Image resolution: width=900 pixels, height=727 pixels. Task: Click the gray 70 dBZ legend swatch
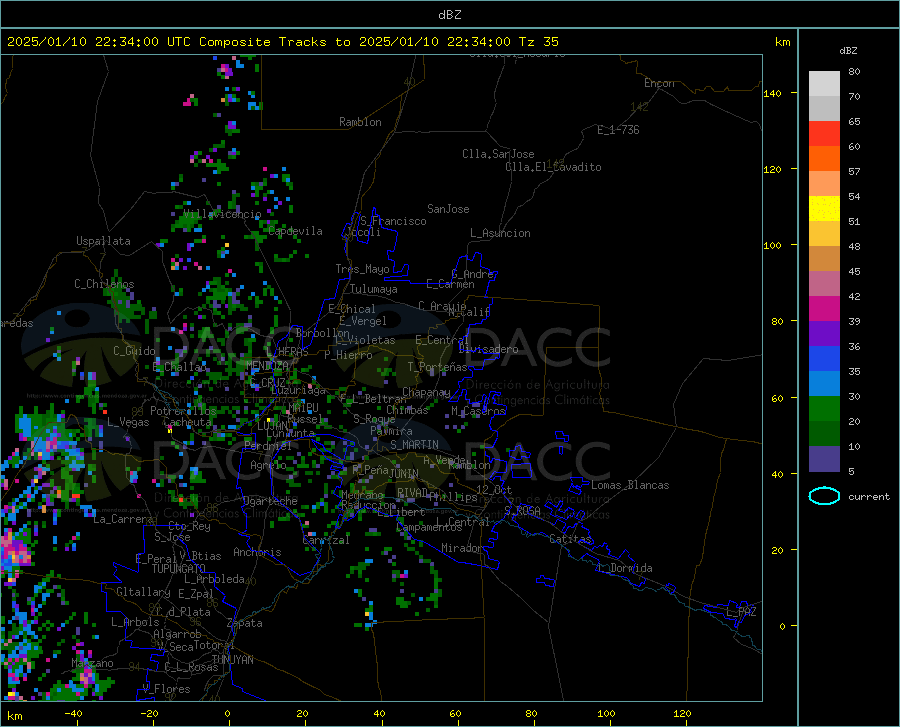click(824, 108)
